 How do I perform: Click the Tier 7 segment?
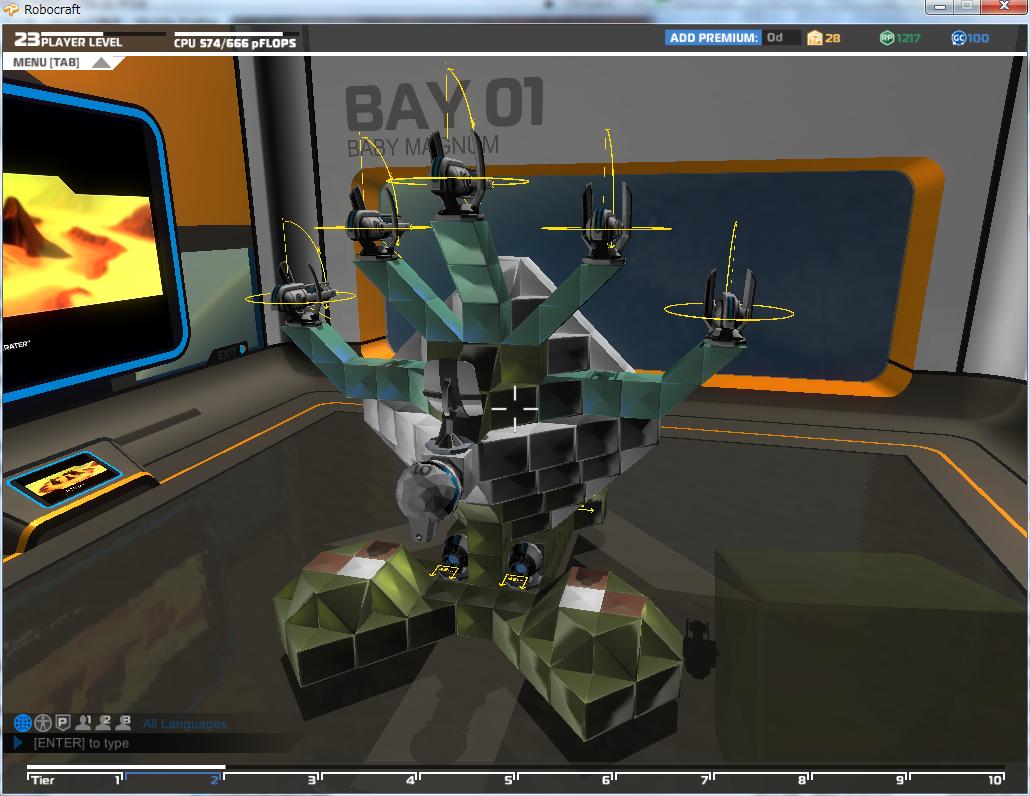coord(663,779)
